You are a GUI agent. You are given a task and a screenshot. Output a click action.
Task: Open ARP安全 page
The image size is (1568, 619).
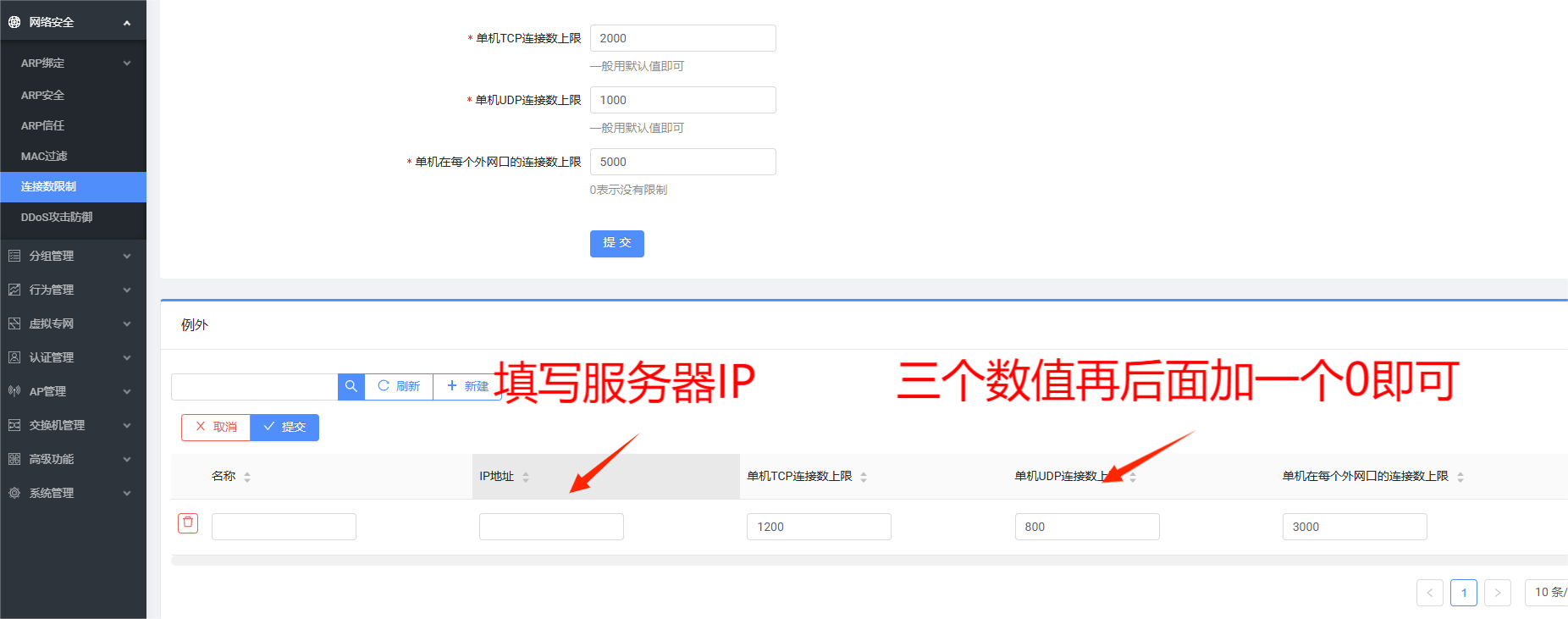(42, 96)
